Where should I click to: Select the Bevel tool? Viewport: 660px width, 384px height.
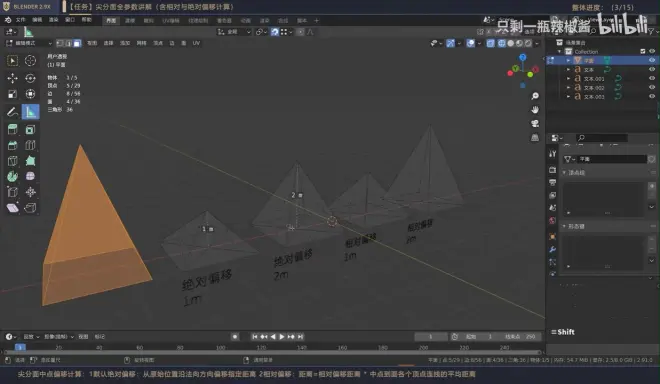coord(12,145)
